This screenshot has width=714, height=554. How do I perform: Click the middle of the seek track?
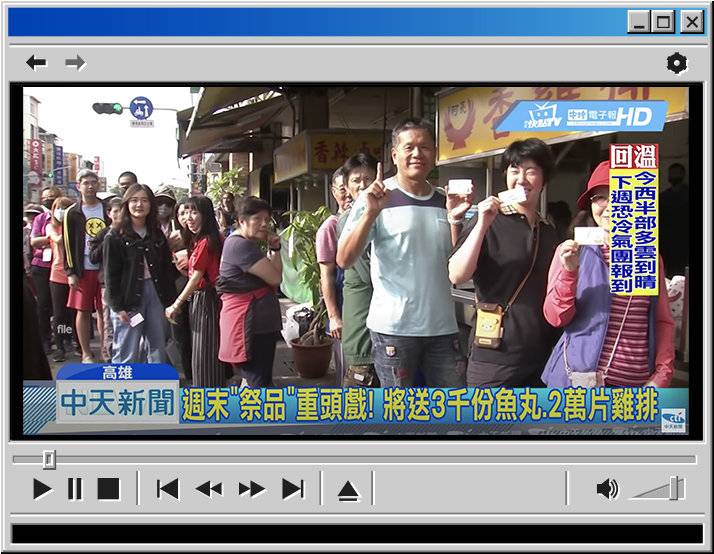coord(354,459)
